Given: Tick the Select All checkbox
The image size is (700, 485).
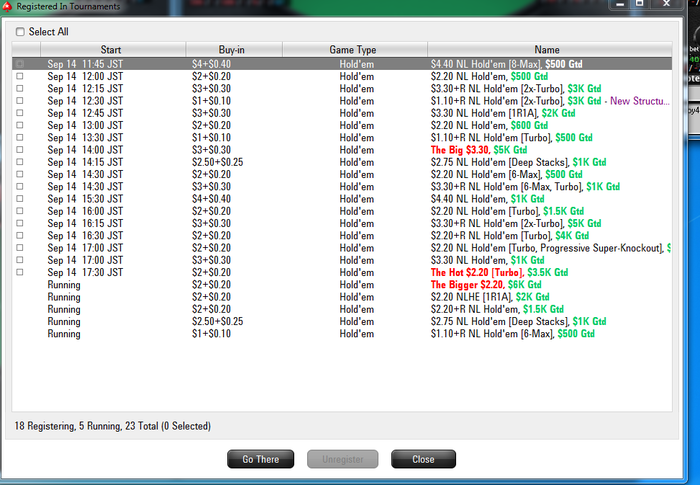Looking at the screenshot, I should click(20, 32).
